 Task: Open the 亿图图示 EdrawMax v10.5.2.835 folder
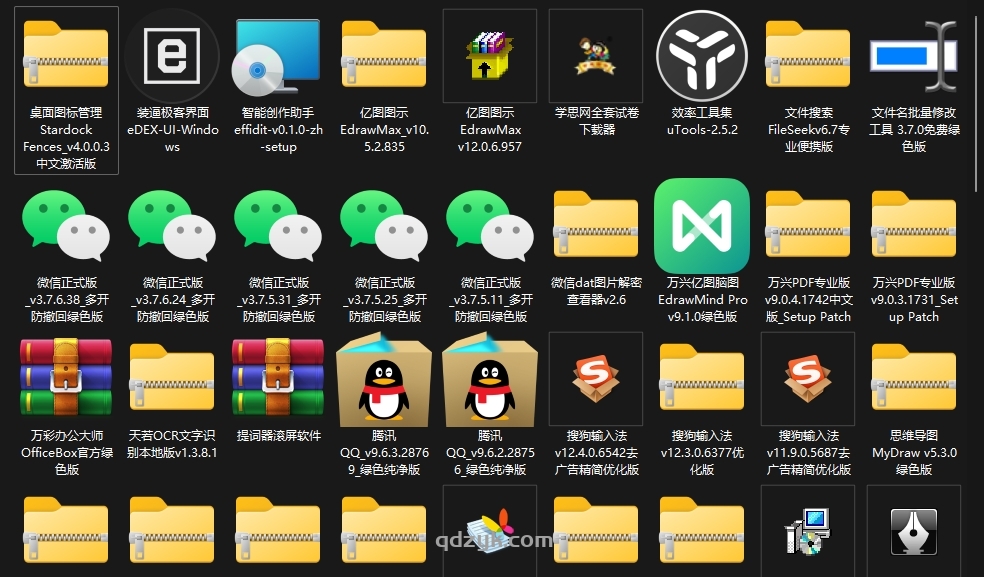(x=383, y=55)
